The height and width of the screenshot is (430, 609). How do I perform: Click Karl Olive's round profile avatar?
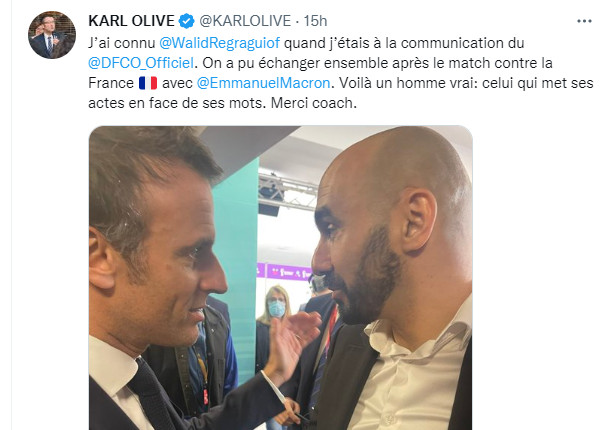click(x=52, y=35)
